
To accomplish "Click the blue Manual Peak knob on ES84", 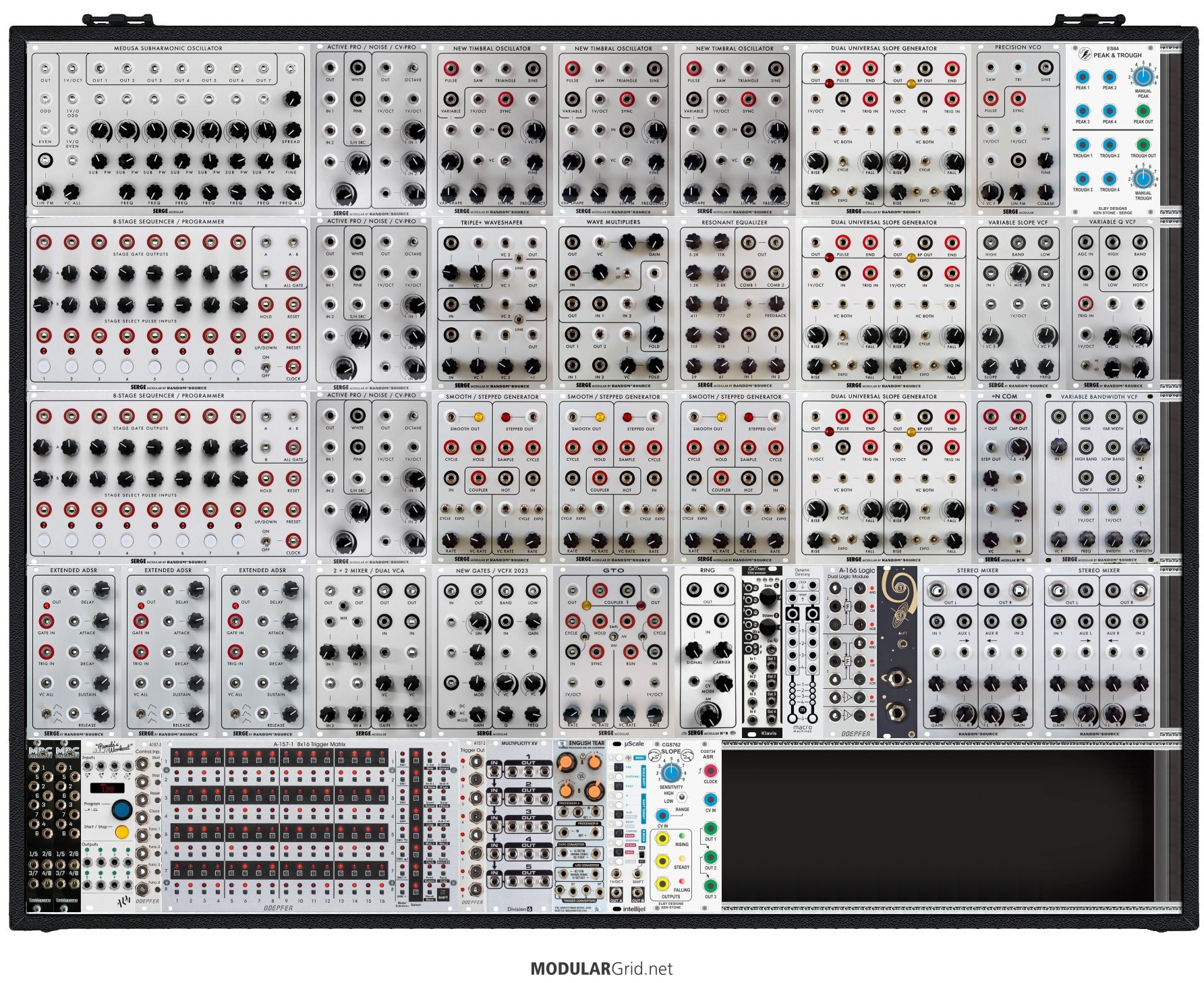I will coord(1143,78).
